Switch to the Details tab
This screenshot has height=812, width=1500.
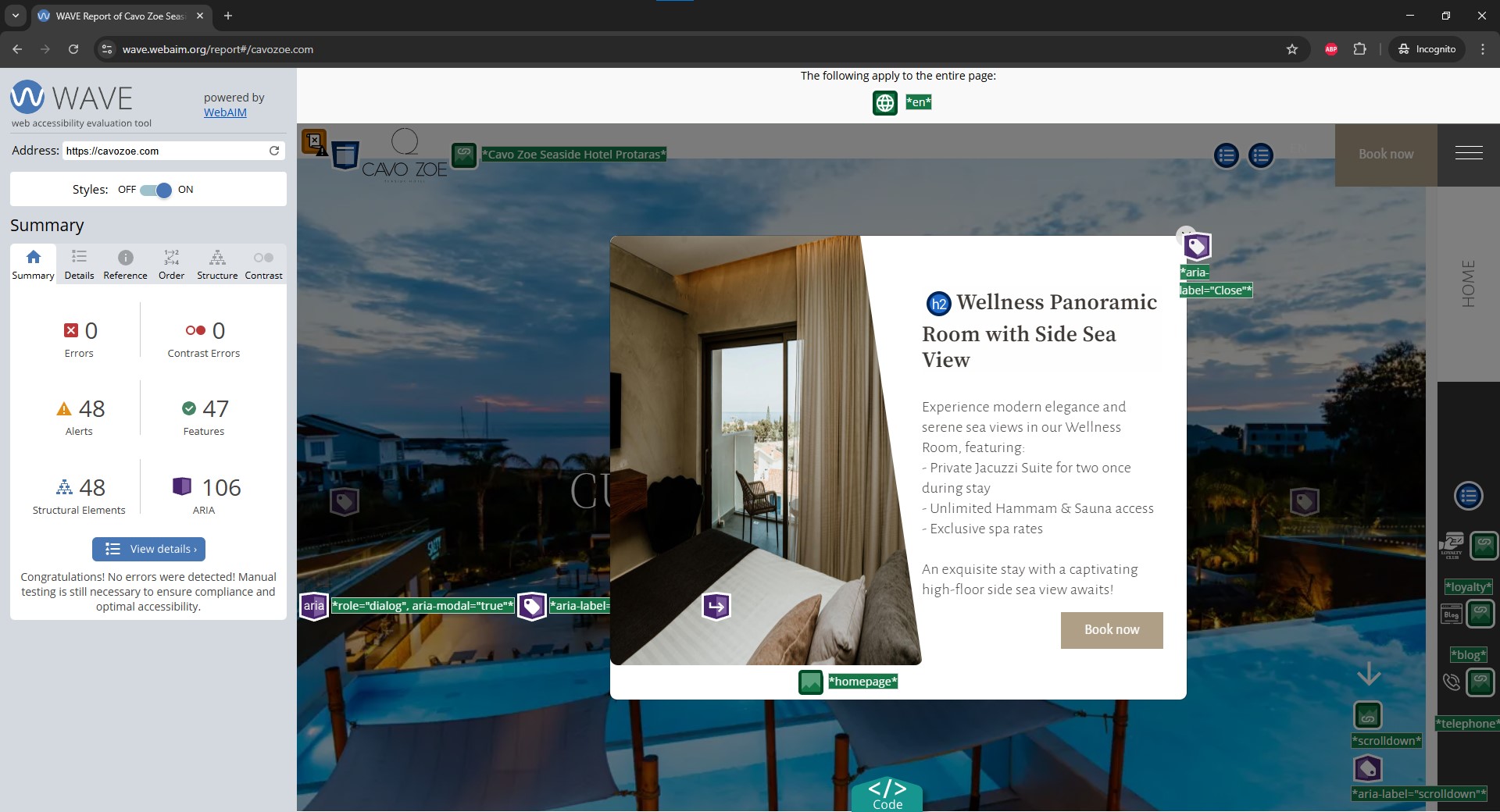tap(79, 264)
